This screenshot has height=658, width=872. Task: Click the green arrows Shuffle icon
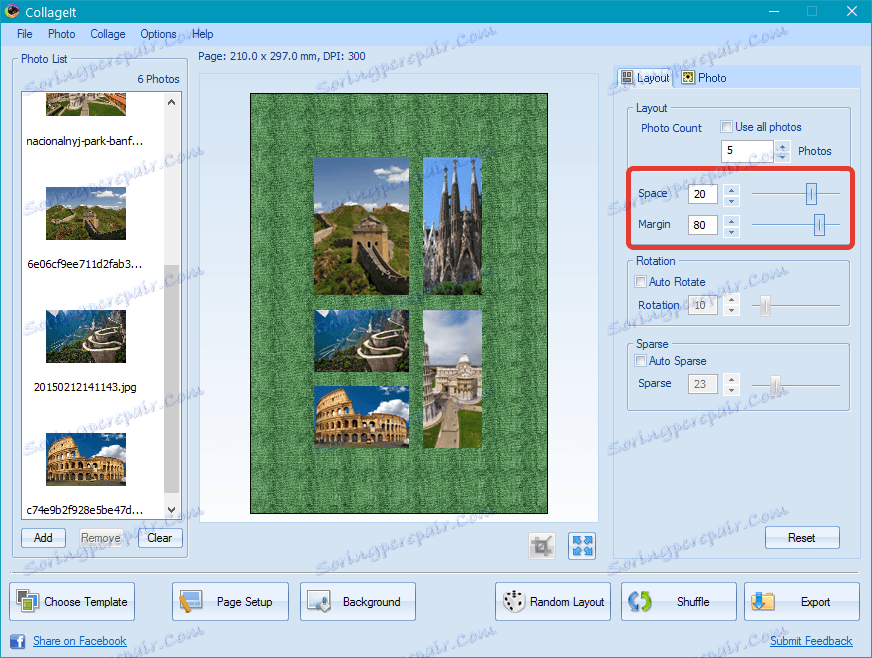[640, 601]
